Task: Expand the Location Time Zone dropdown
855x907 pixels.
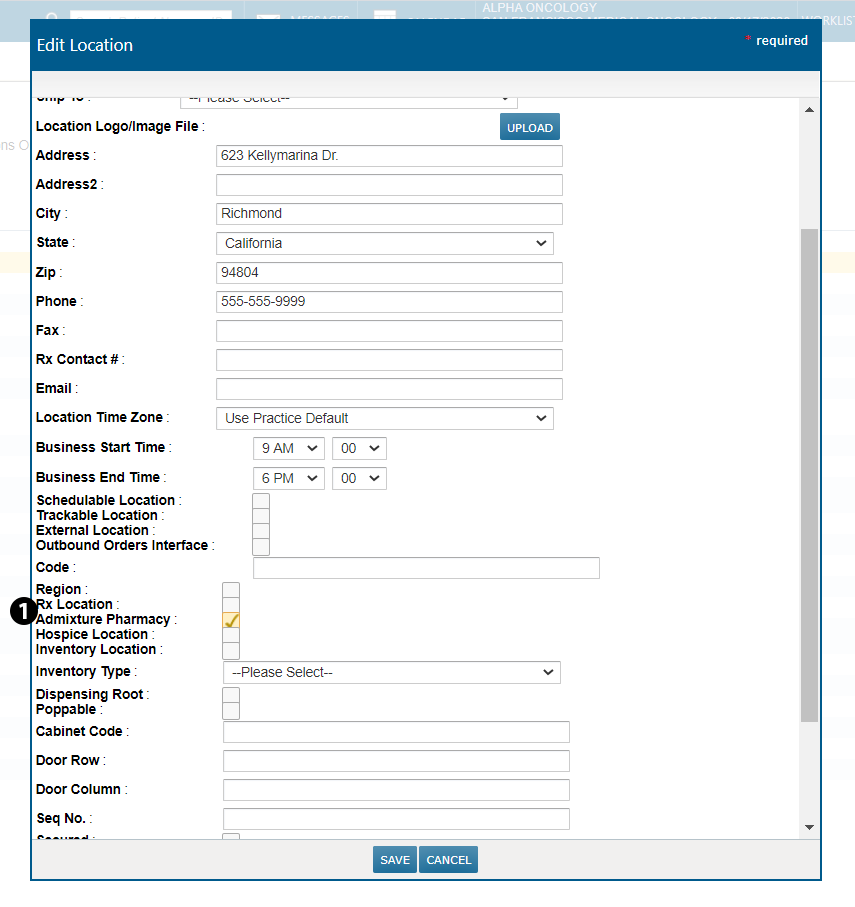Action: tap(384, 418)
